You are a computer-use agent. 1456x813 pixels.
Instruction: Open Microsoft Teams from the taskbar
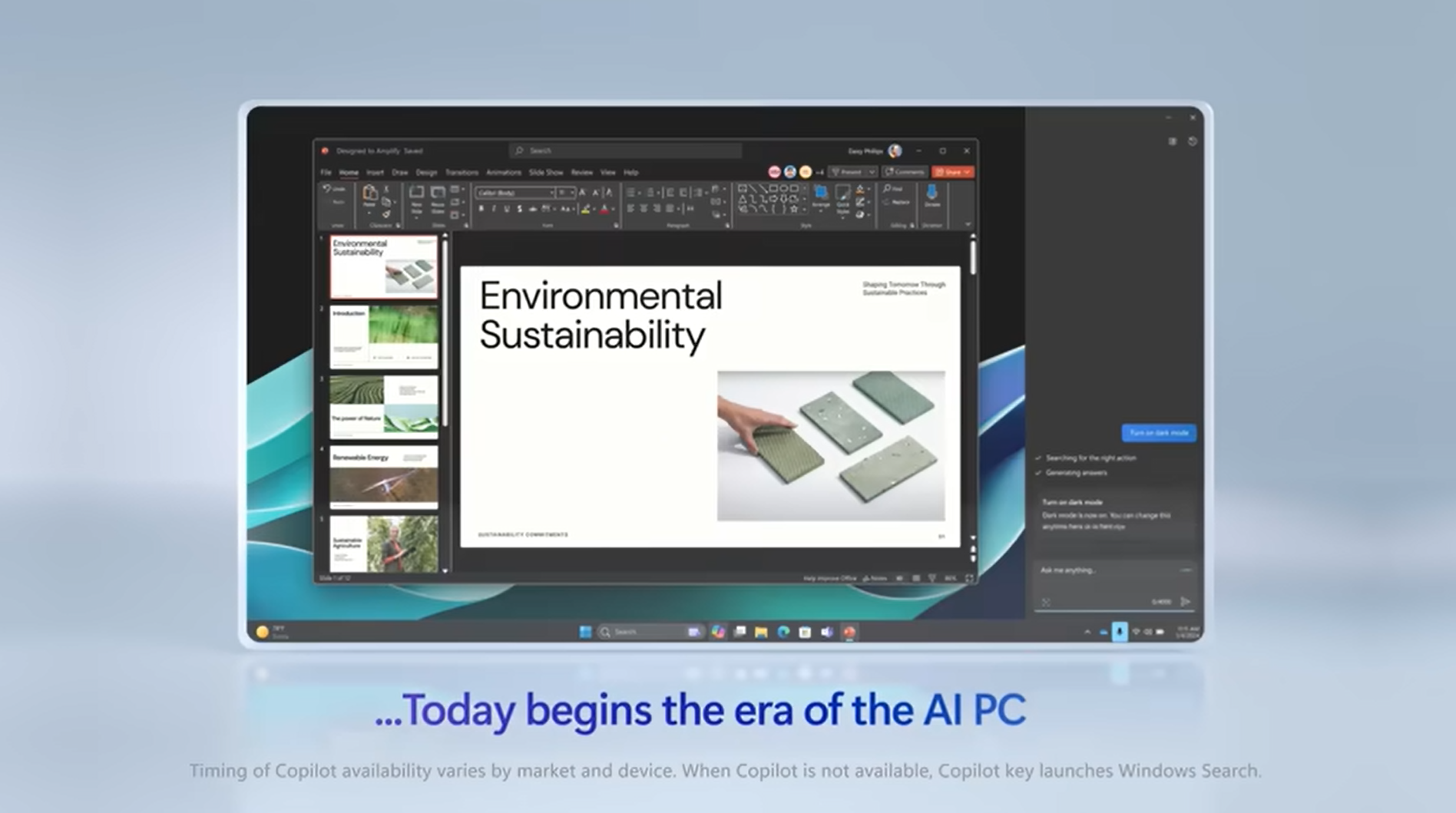(827, 632)
